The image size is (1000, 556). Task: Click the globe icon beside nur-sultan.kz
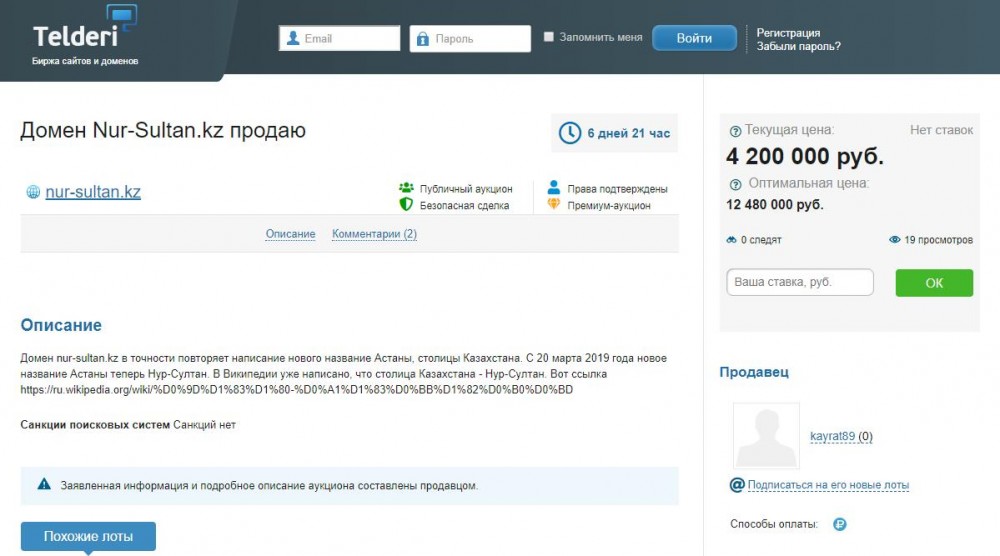32,192
